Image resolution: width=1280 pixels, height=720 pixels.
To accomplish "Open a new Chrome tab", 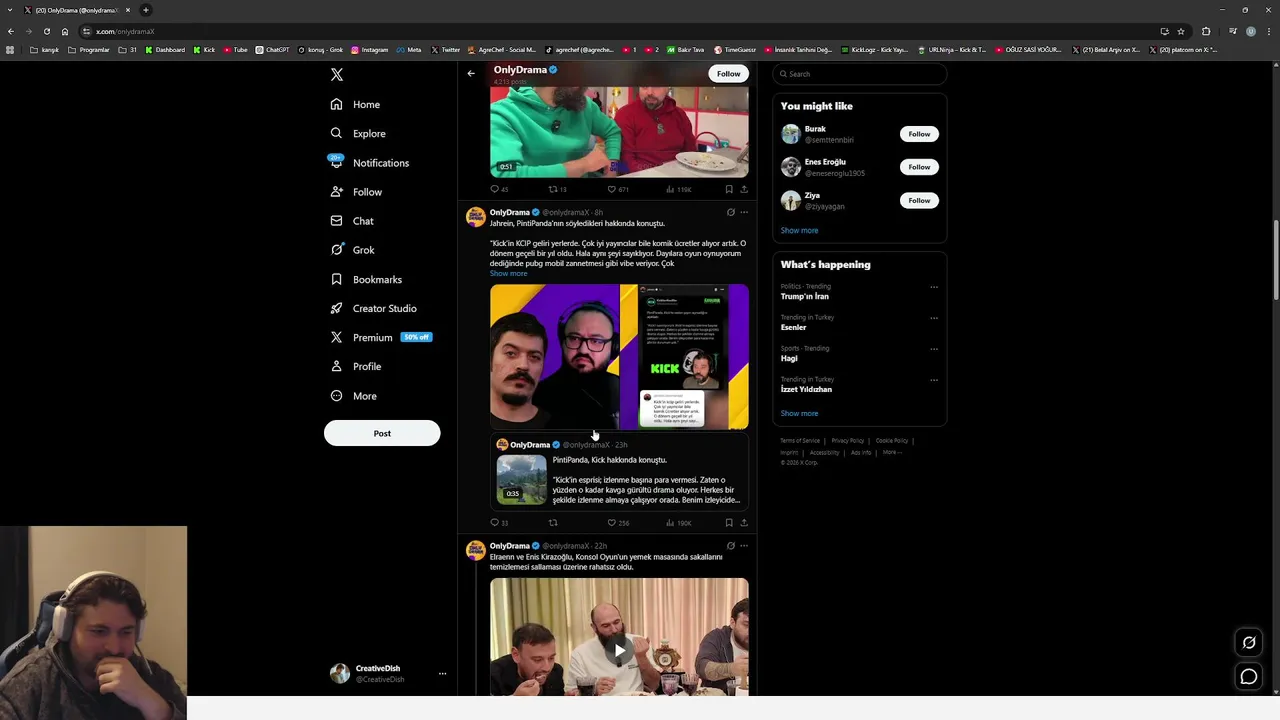I will tap(145, 10).
